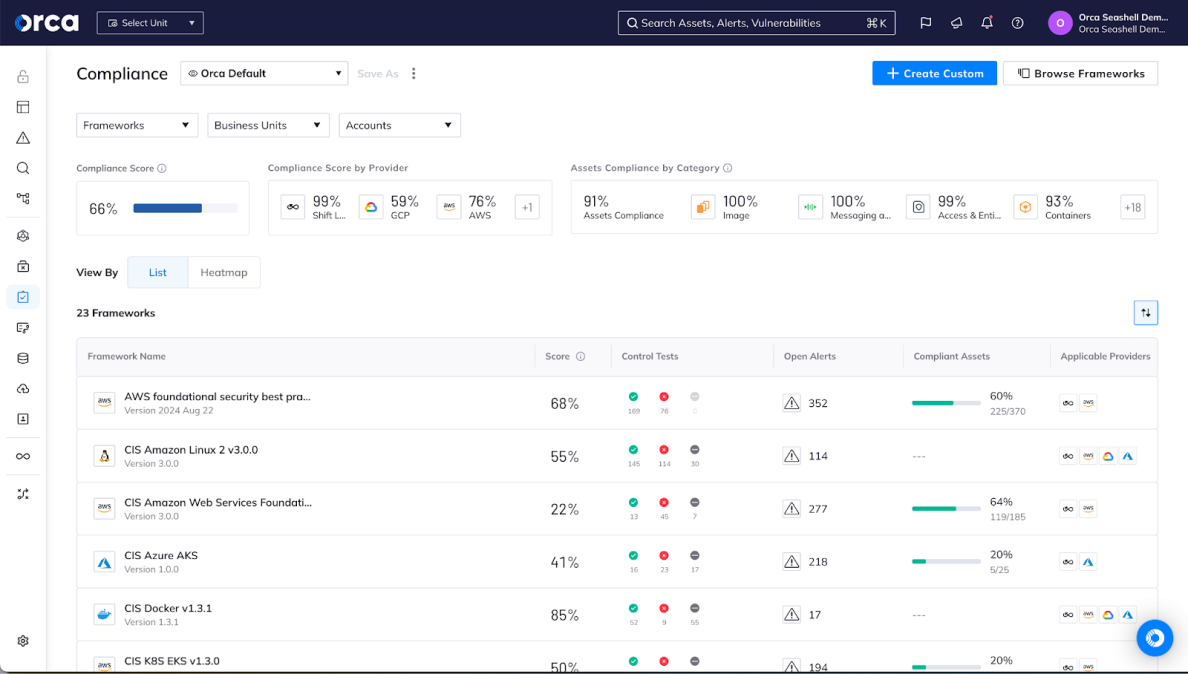Click the Image category icon
Screen dimensions: 1188x674
click(703, 207)
